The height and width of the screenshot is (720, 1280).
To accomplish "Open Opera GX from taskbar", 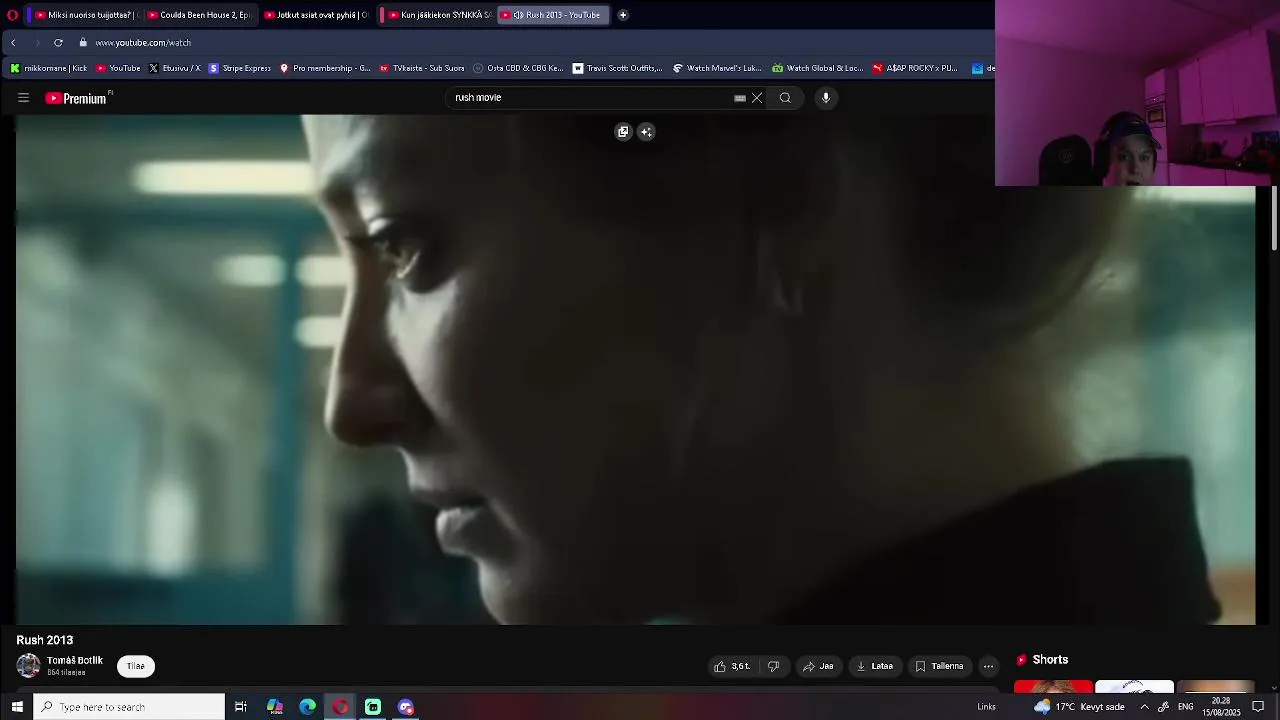I will click(x=341, y=707).
